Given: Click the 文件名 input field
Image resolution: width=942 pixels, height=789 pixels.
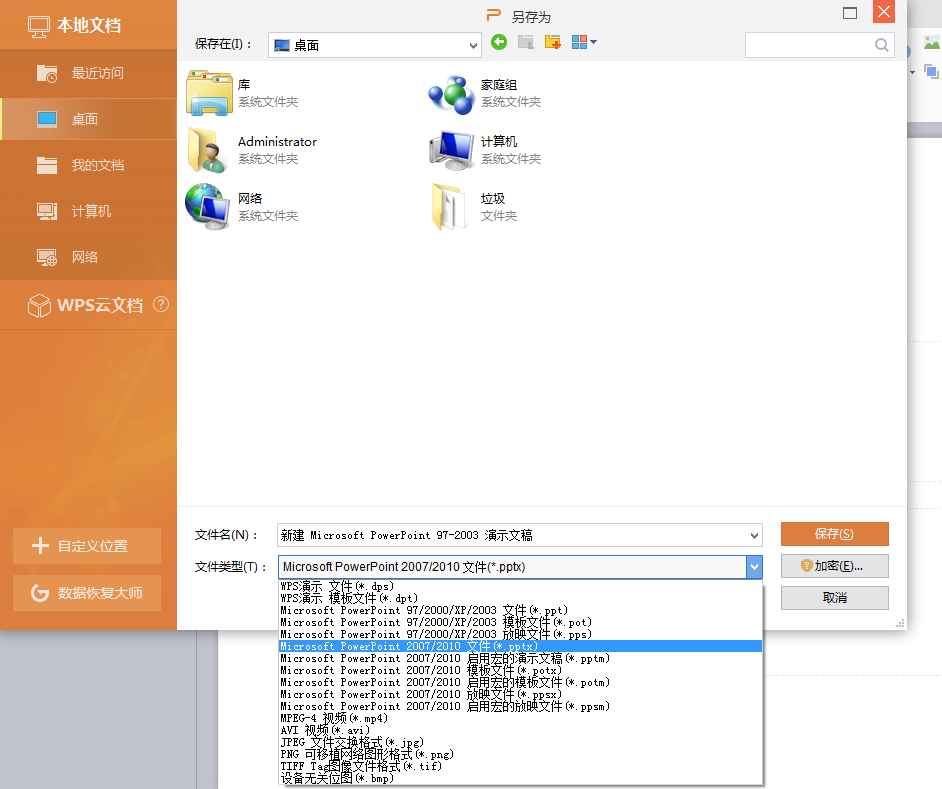Looking at the screenshot, I should [512, 535].
